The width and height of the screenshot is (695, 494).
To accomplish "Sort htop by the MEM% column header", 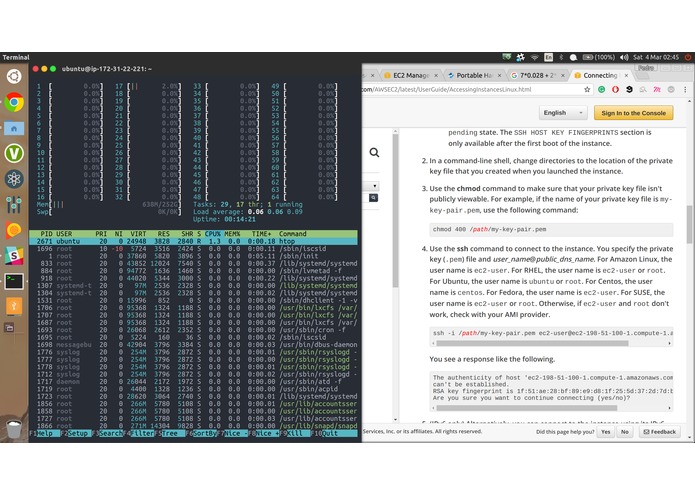I will tap(232, 234).
